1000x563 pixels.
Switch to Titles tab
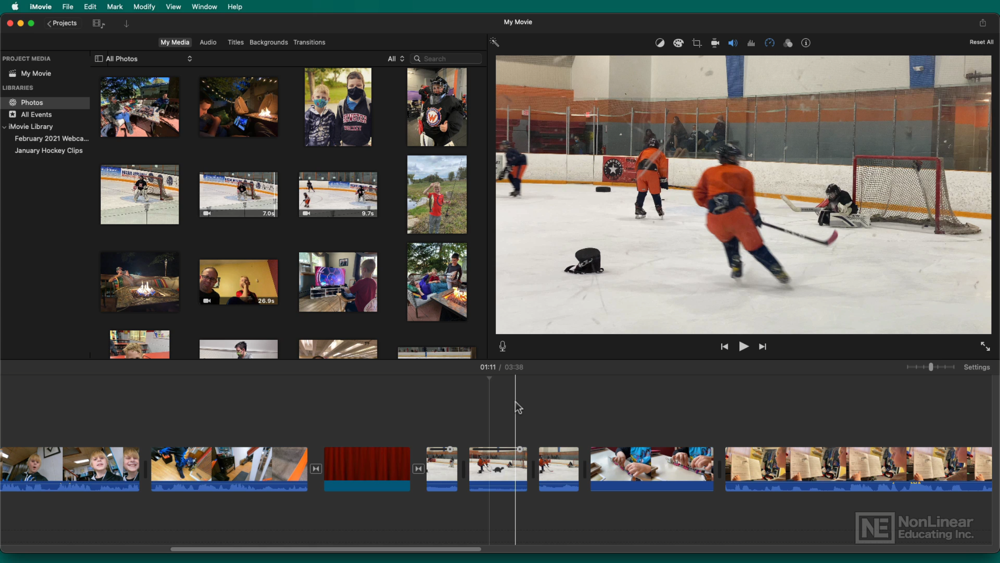click(235, 42)
